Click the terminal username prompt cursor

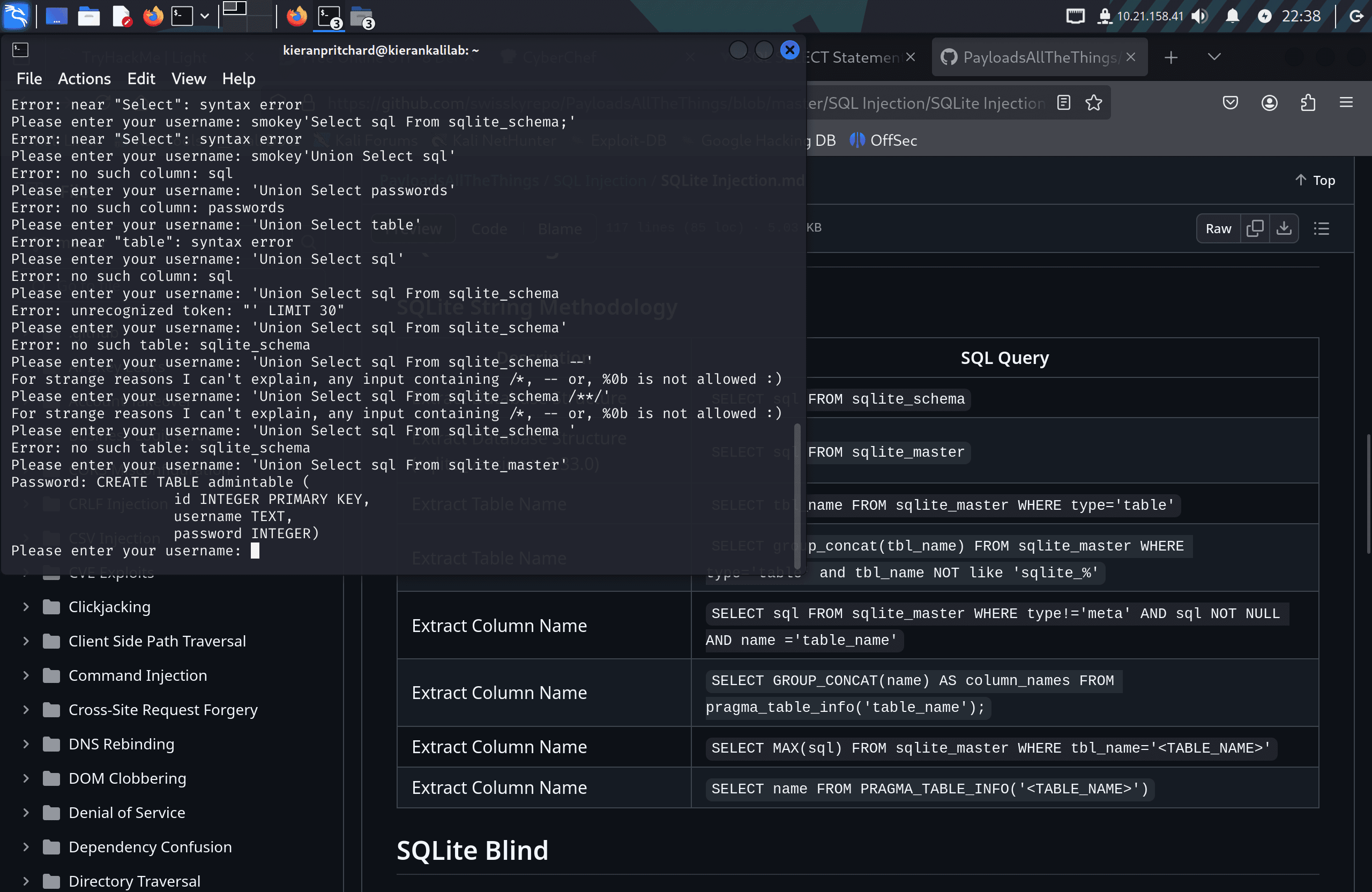[256, 551]
